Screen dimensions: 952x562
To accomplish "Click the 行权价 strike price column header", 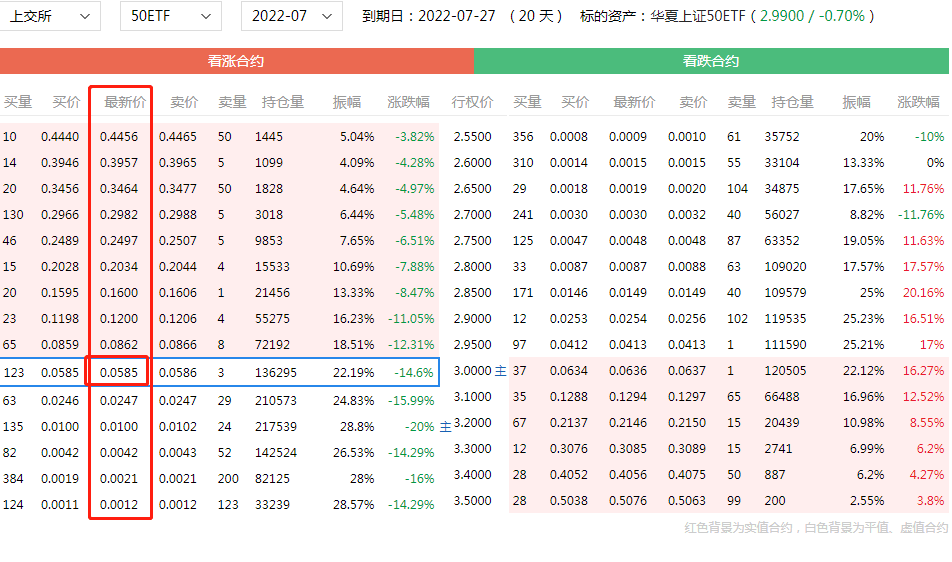I will pos(472,102).
